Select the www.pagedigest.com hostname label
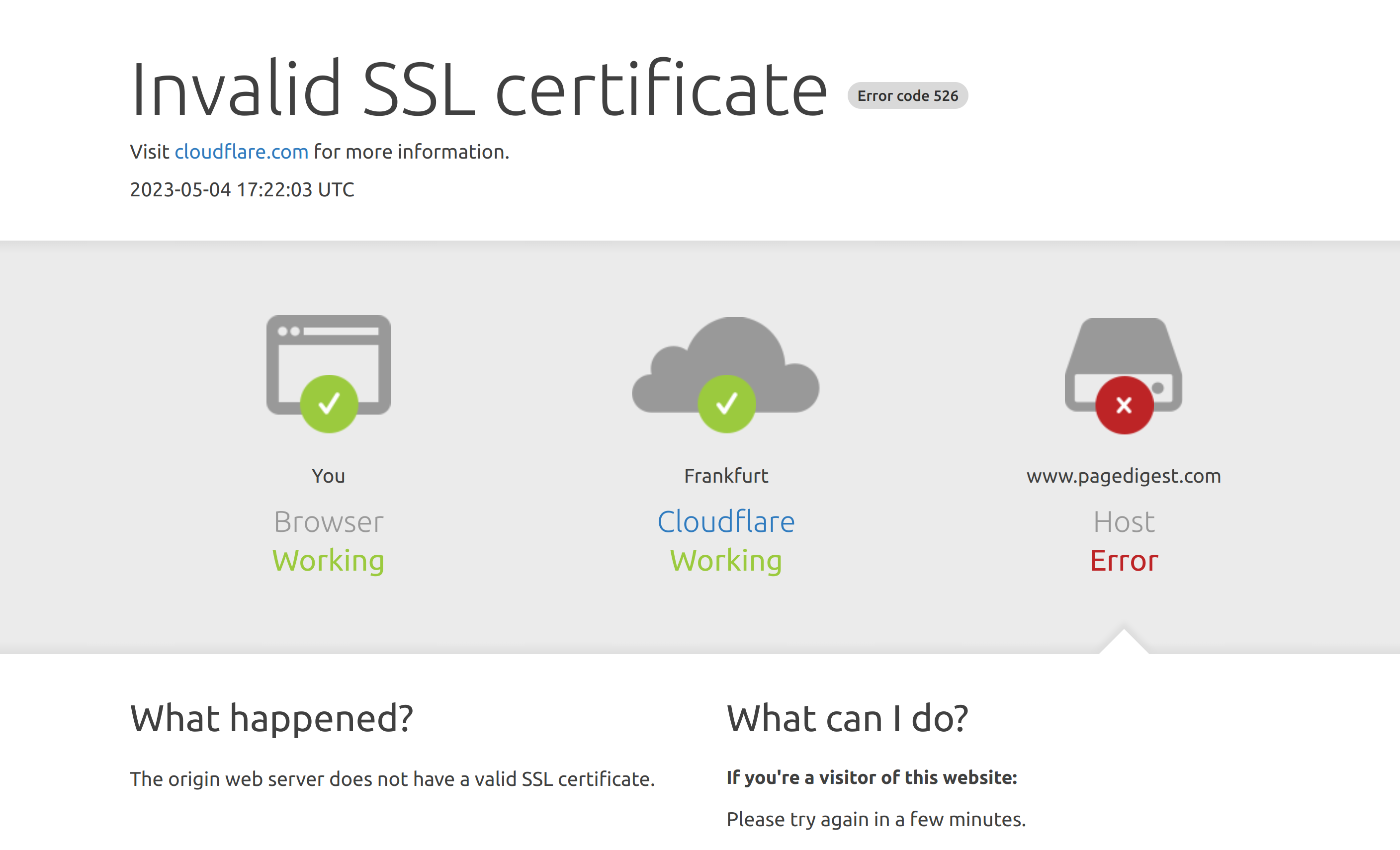The height and width of the screenshot is (850, 1400). [1124, 476]
